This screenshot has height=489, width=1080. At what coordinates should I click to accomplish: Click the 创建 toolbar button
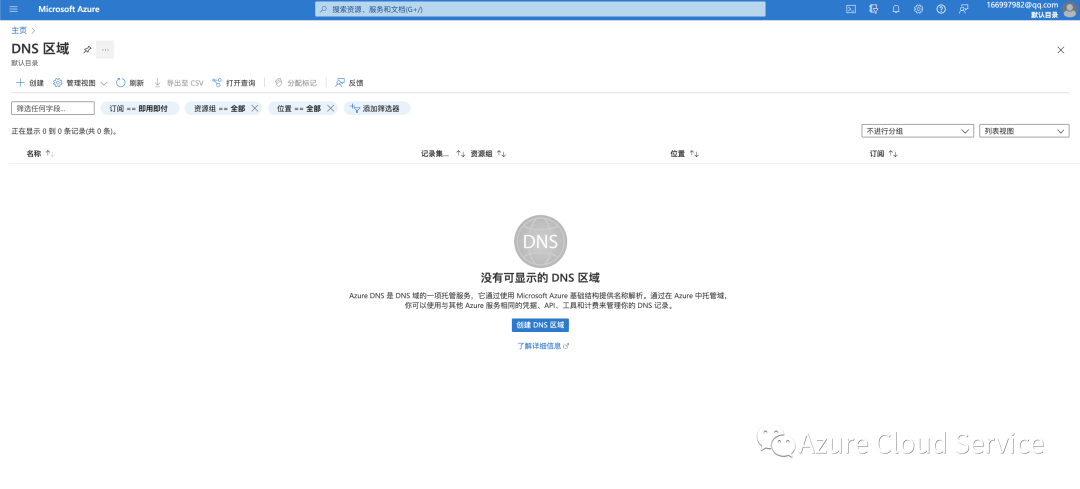[x=30, y=83]
